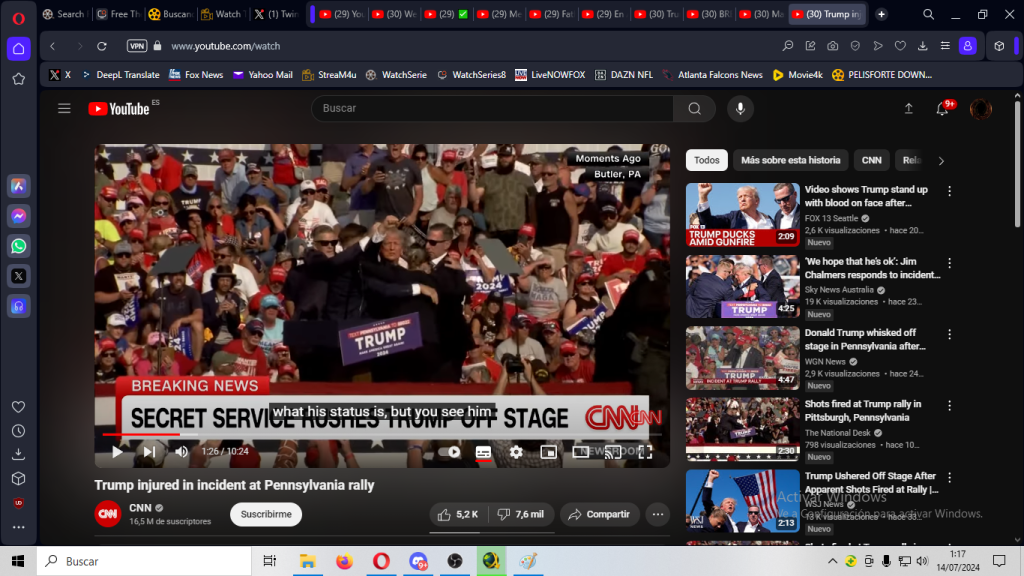
Task: Click the address bar heart bookmark icon
Action: click(900, 46)
